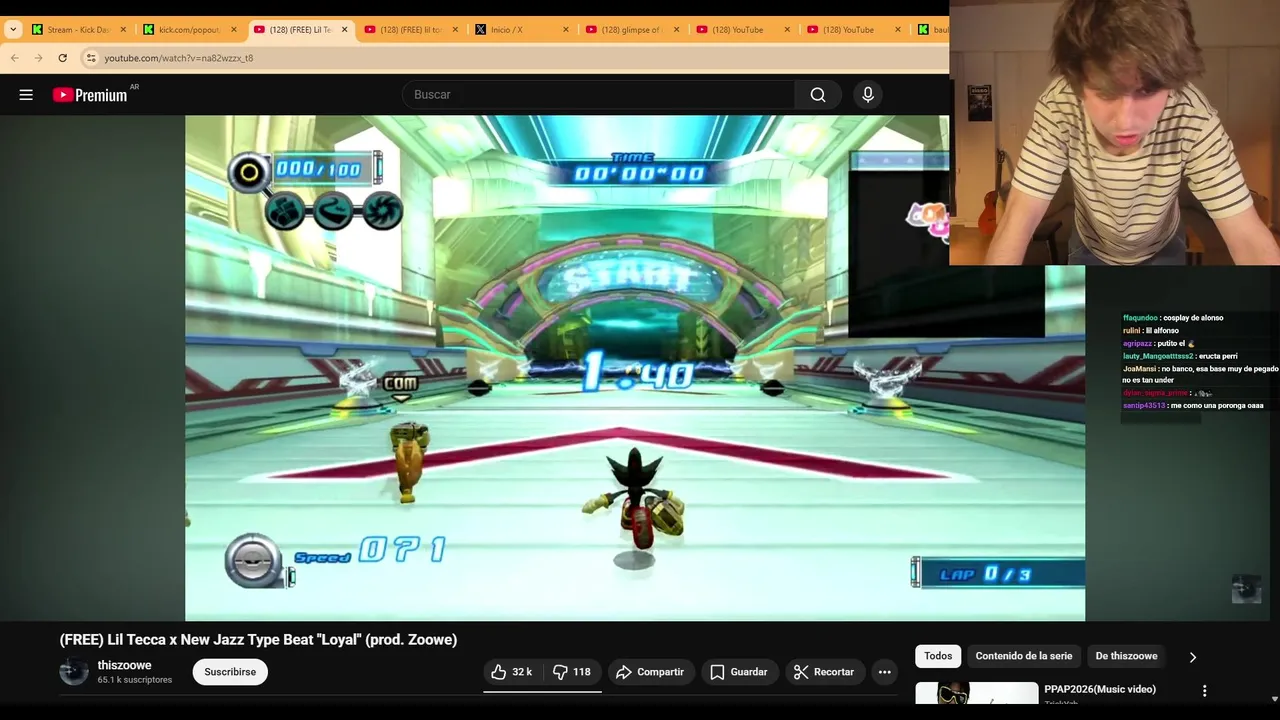The image size is (1280, 720).
Task: Like the video with thumbs-up 32 k
Action: point(511,672)
